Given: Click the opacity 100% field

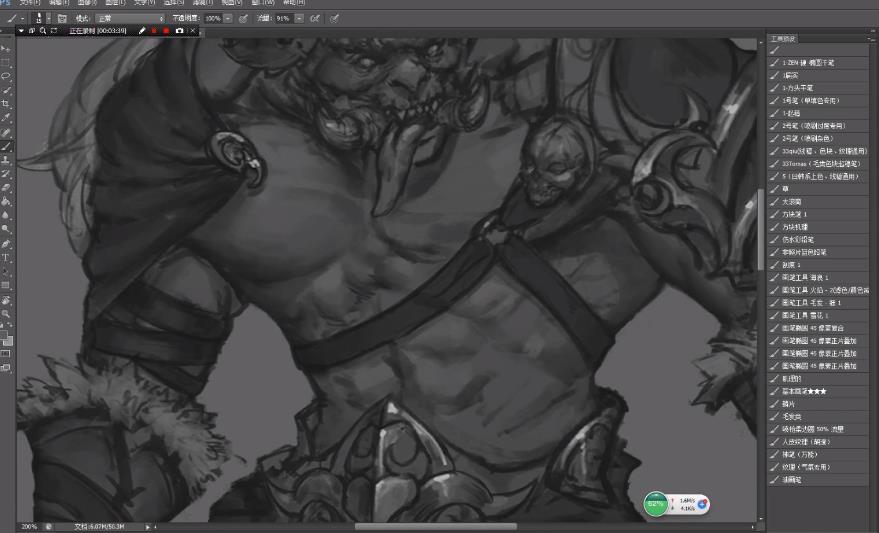Looking at the screenshot, I should (x=213, y=18).
